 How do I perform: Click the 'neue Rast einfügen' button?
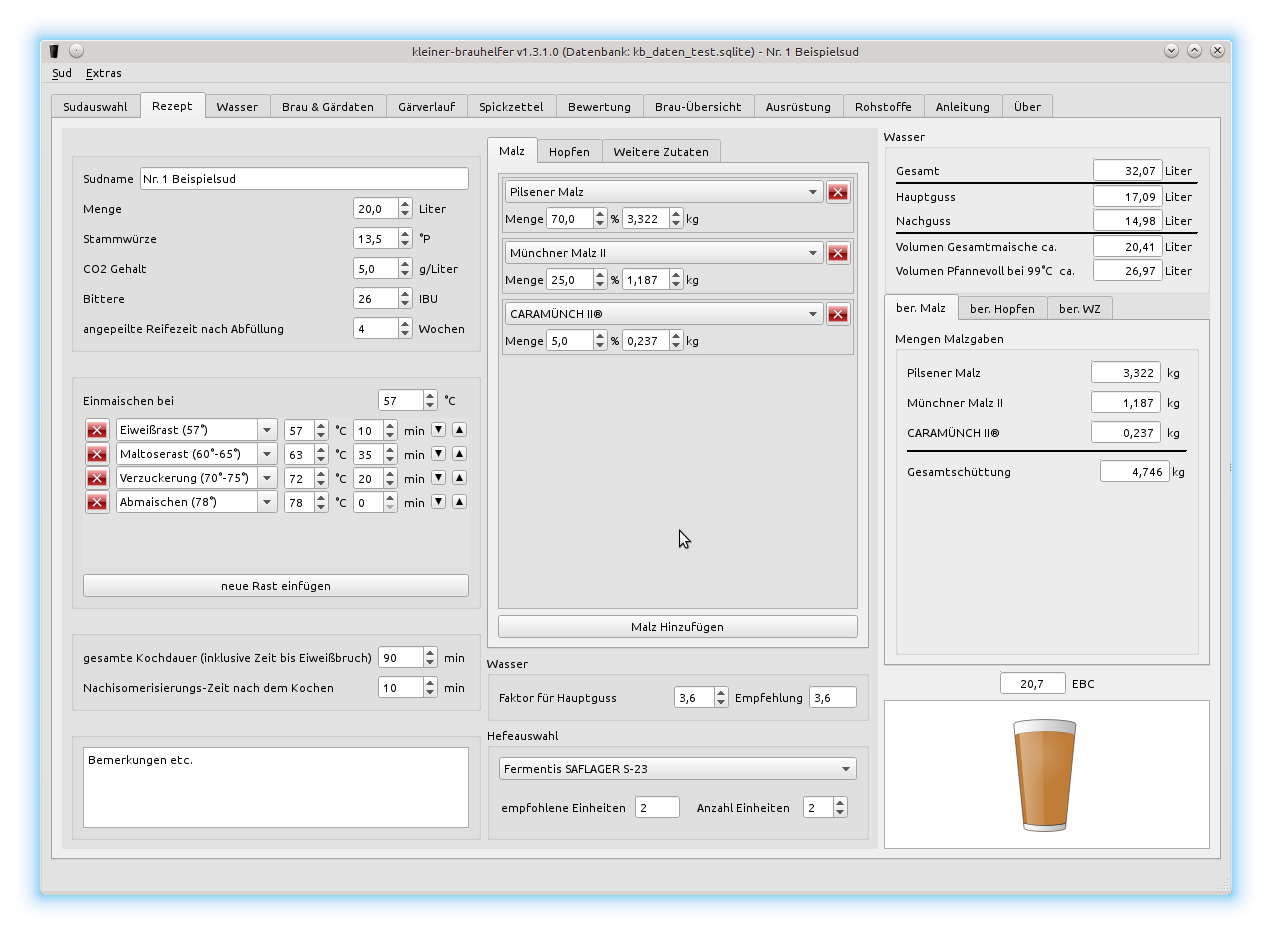tap(275, 586)
